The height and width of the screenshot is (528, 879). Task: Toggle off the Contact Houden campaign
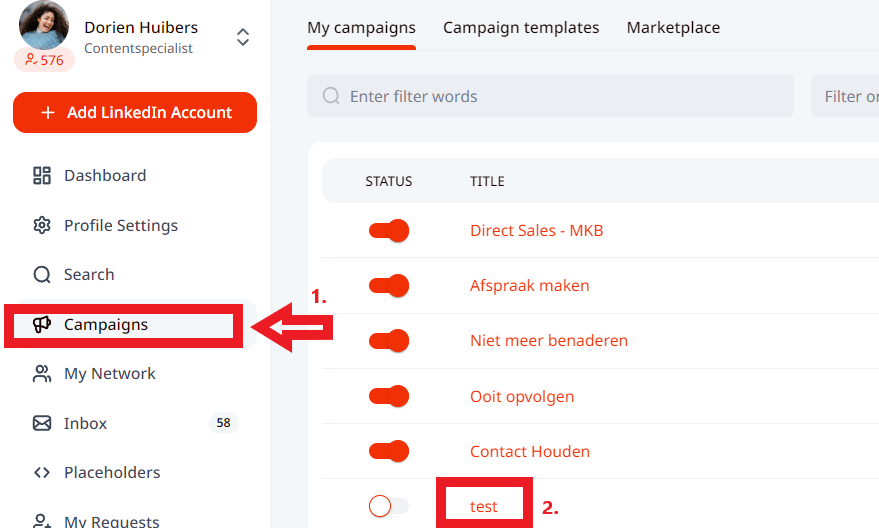(x=389, y=451)
